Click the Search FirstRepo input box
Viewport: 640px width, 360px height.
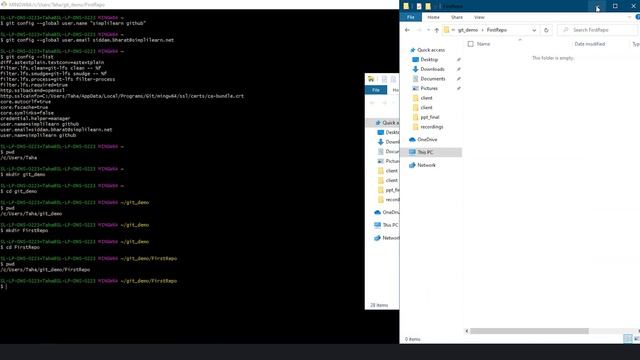point(598,30)
